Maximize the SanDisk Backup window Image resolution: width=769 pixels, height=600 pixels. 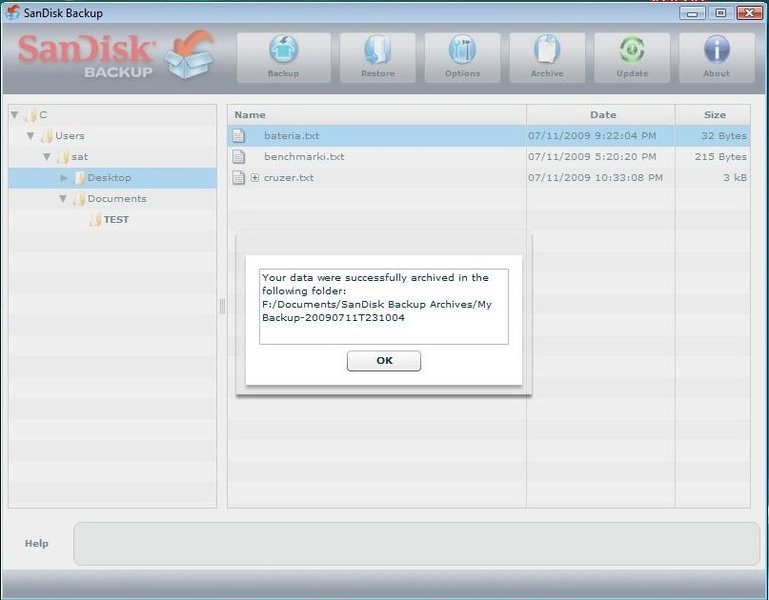pos(721,13)
